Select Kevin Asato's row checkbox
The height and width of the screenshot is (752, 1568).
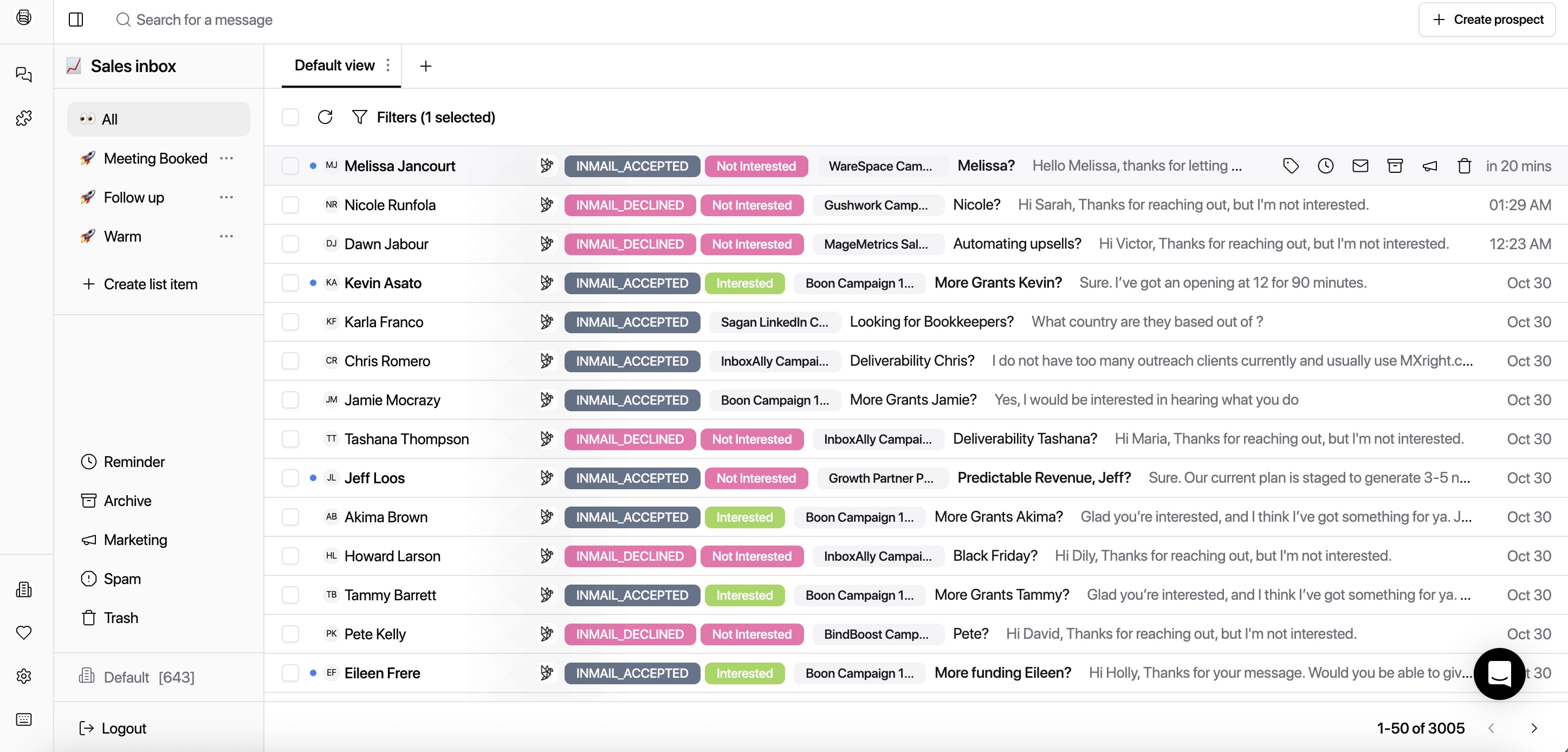pos(290,283)
